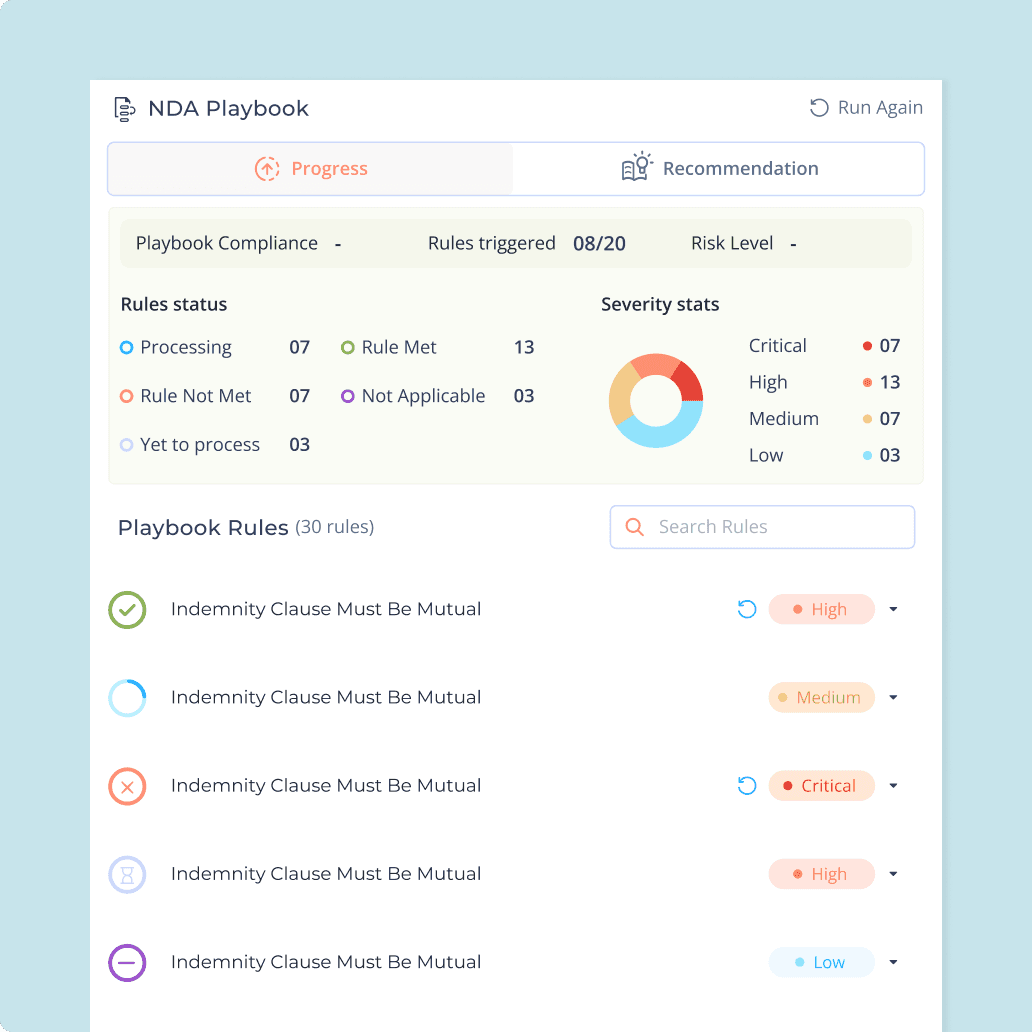
Task: Click the Run Again button text
Action: point(880,107)
